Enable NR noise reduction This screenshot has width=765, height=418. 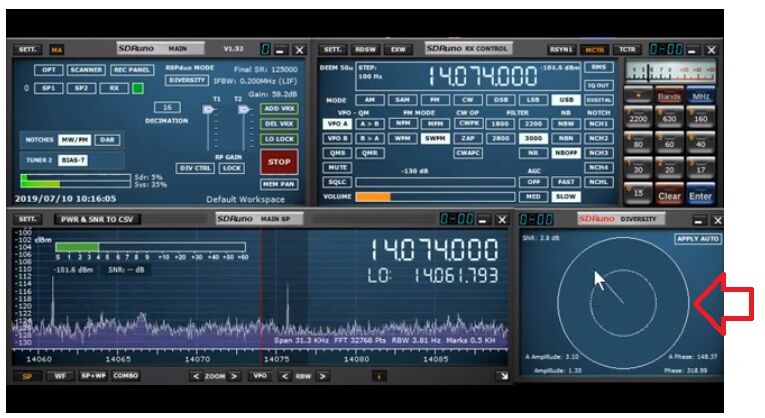[x=533, y=153]
